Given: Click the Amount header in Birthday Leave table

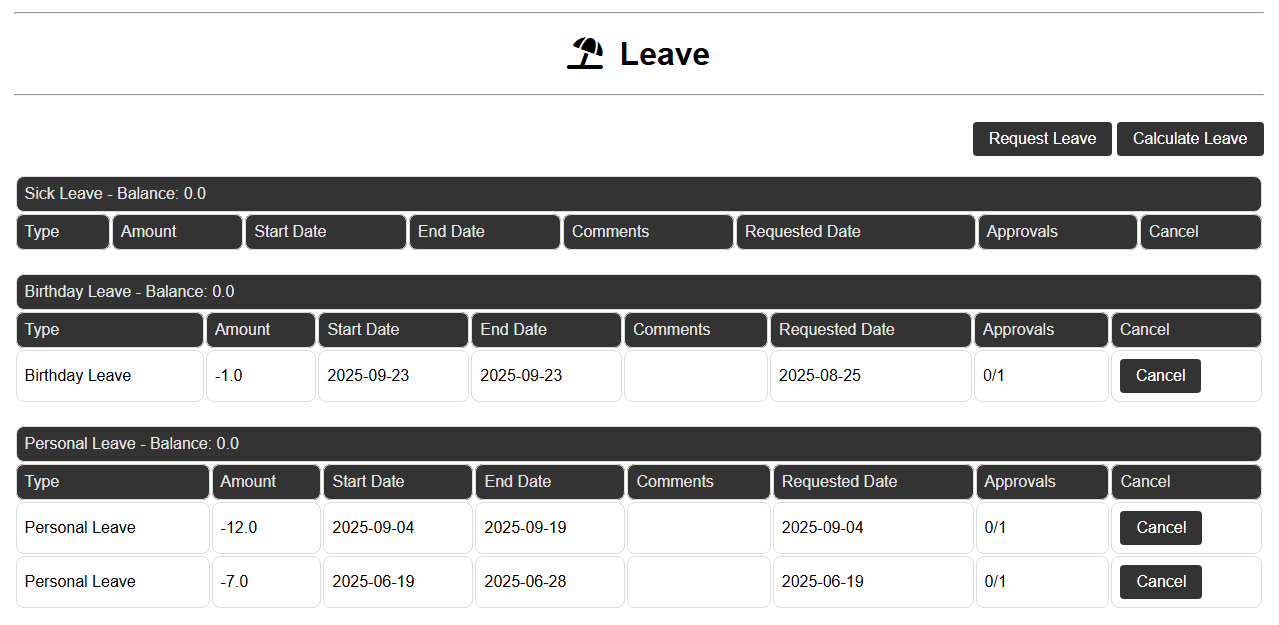Looking at the screenshot, I should coord(260,329).
